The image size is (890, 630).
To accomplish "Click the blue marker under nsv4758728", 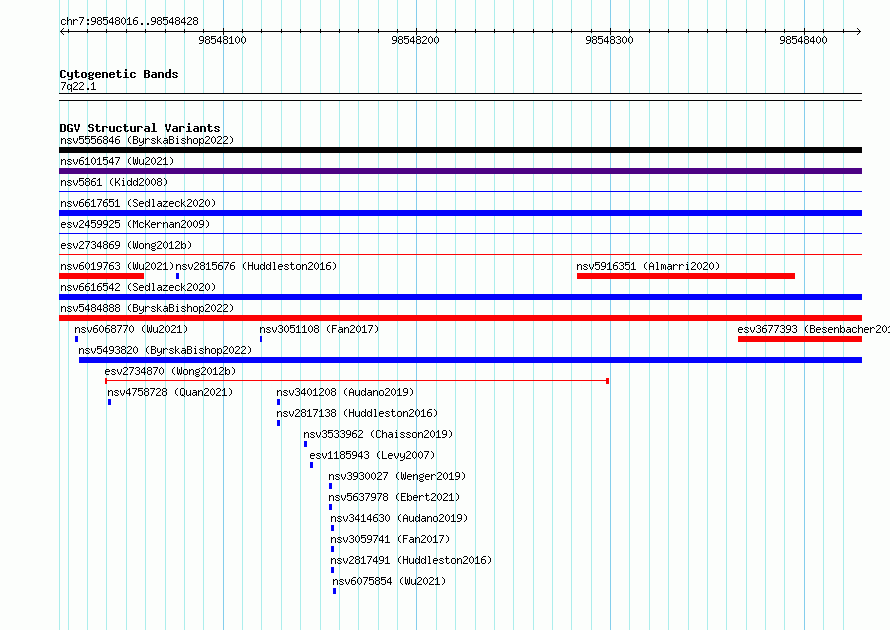I will point(110,402).
